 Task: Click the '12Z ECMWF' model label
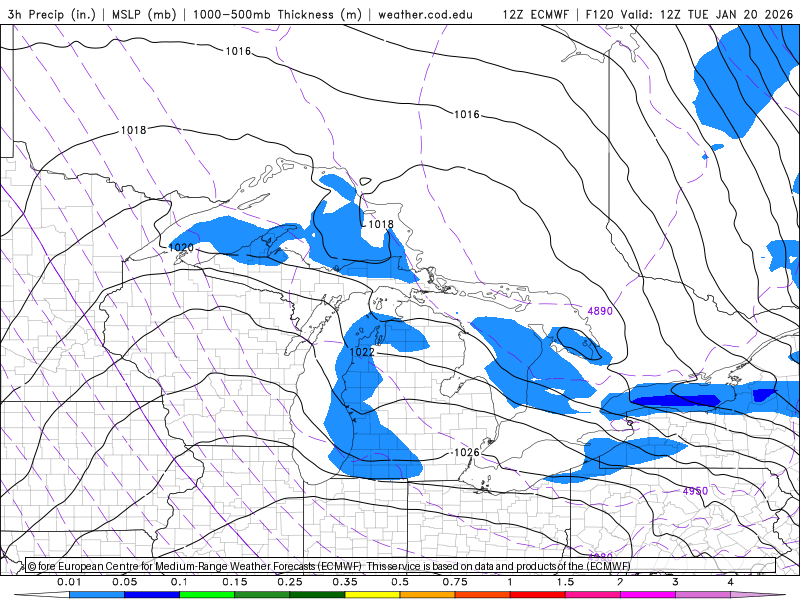coord(535,14)
